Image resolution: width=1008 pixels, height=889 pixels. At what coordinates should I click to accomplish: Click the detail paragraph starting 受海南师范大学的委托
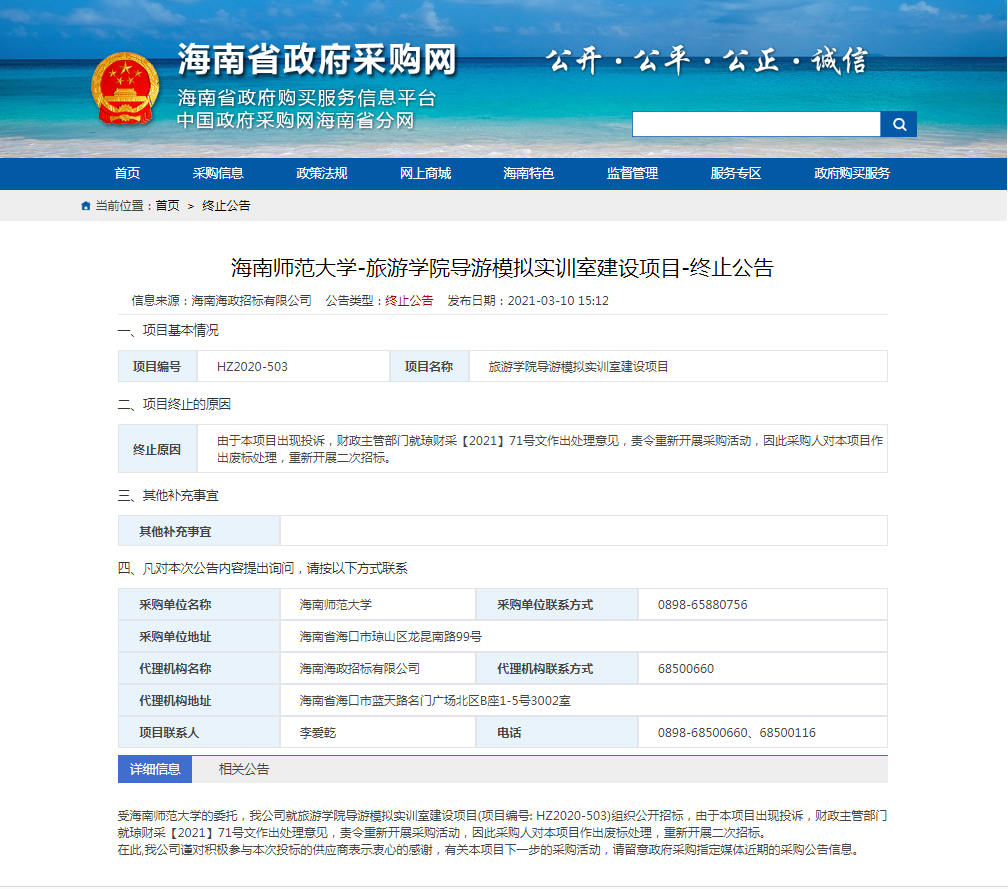pyautogui.click(x=502, y=825)
